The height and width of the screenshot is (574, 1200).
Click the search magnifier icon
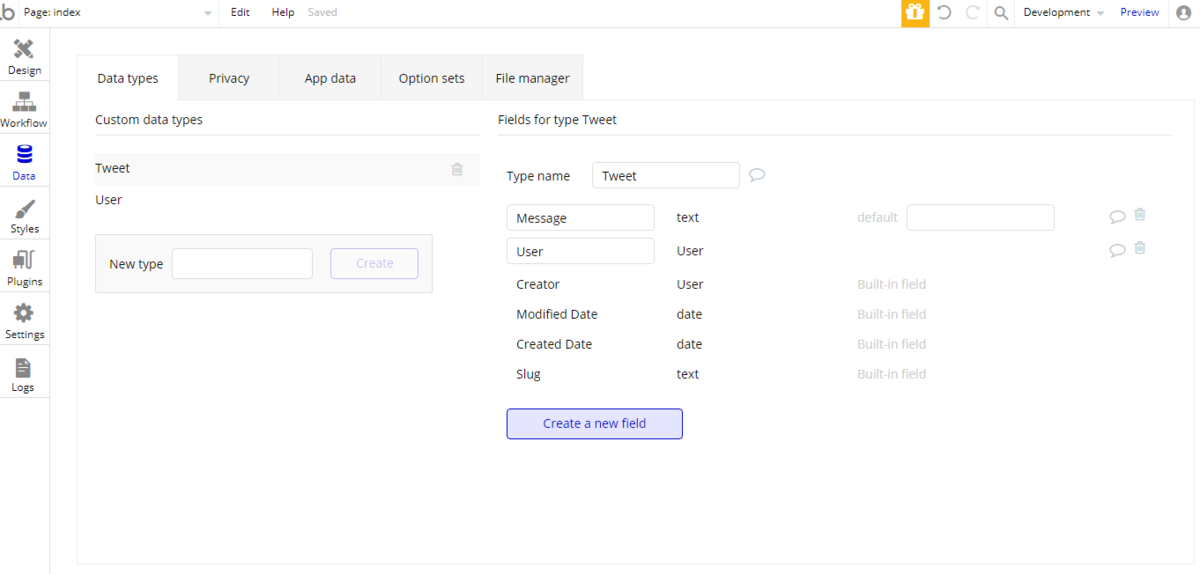click(1001, 13)
